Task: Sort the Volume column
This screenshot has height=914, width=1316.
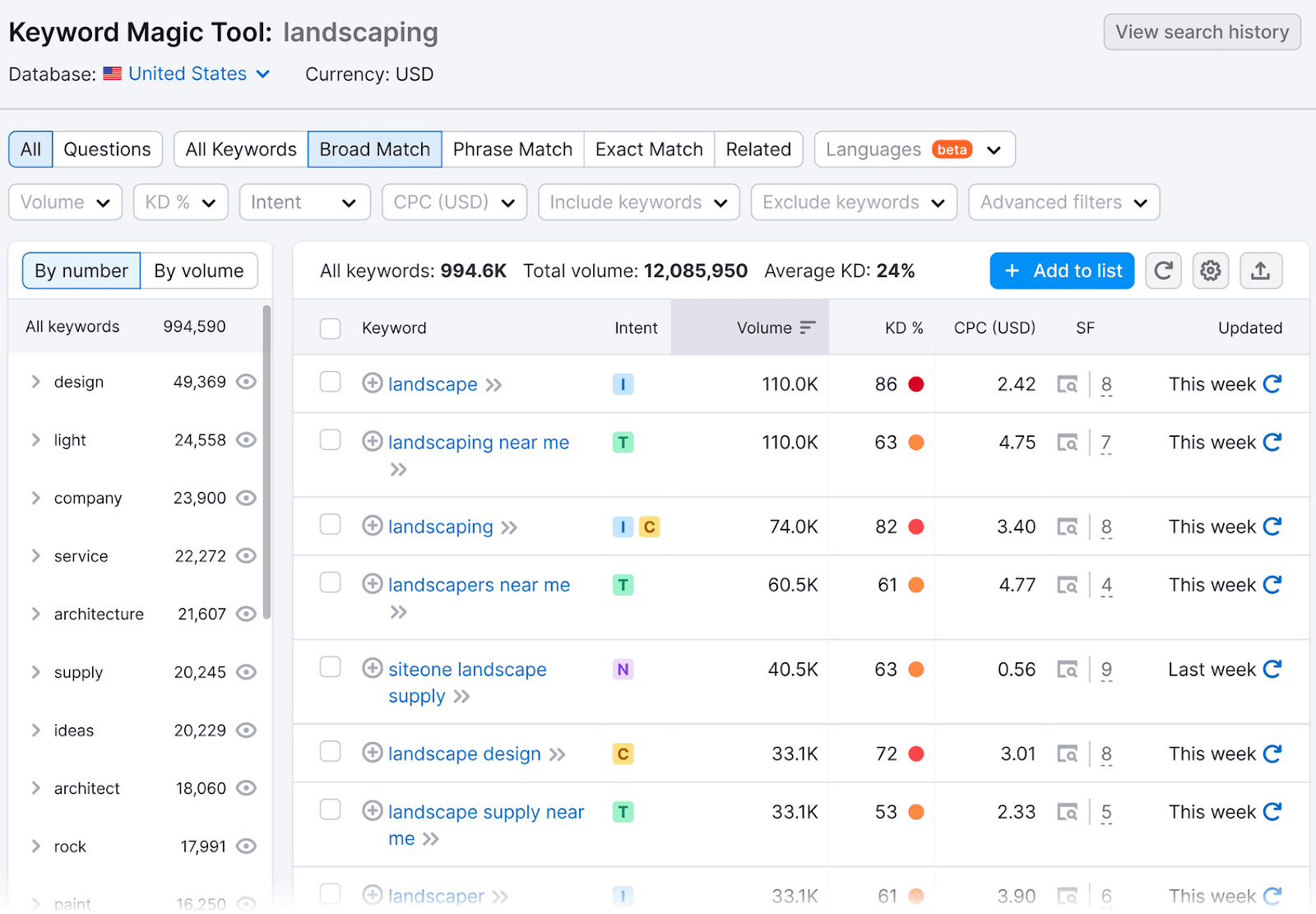Action: point(809,327)
